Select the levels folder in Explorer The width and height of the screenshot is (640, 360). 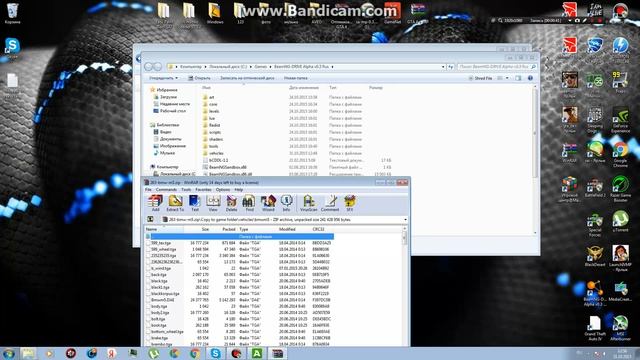click(211, 111)
